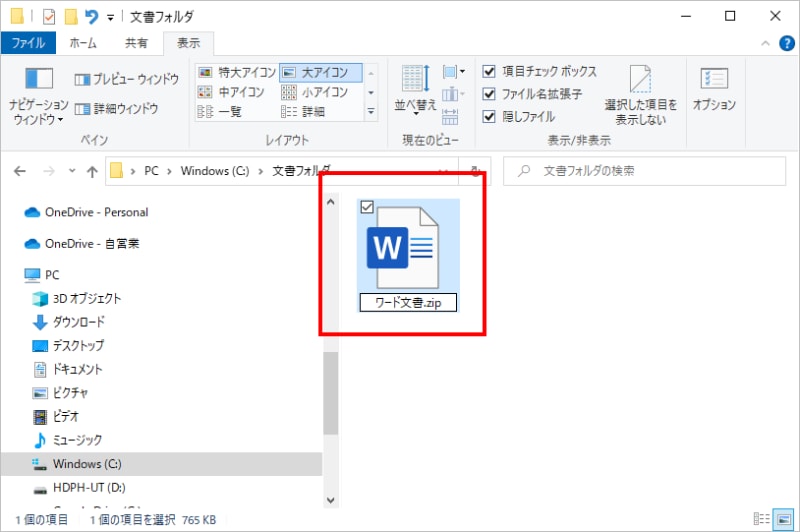
Task: Click the ワード文書.zip filename edit box
Action: [408, 302]
